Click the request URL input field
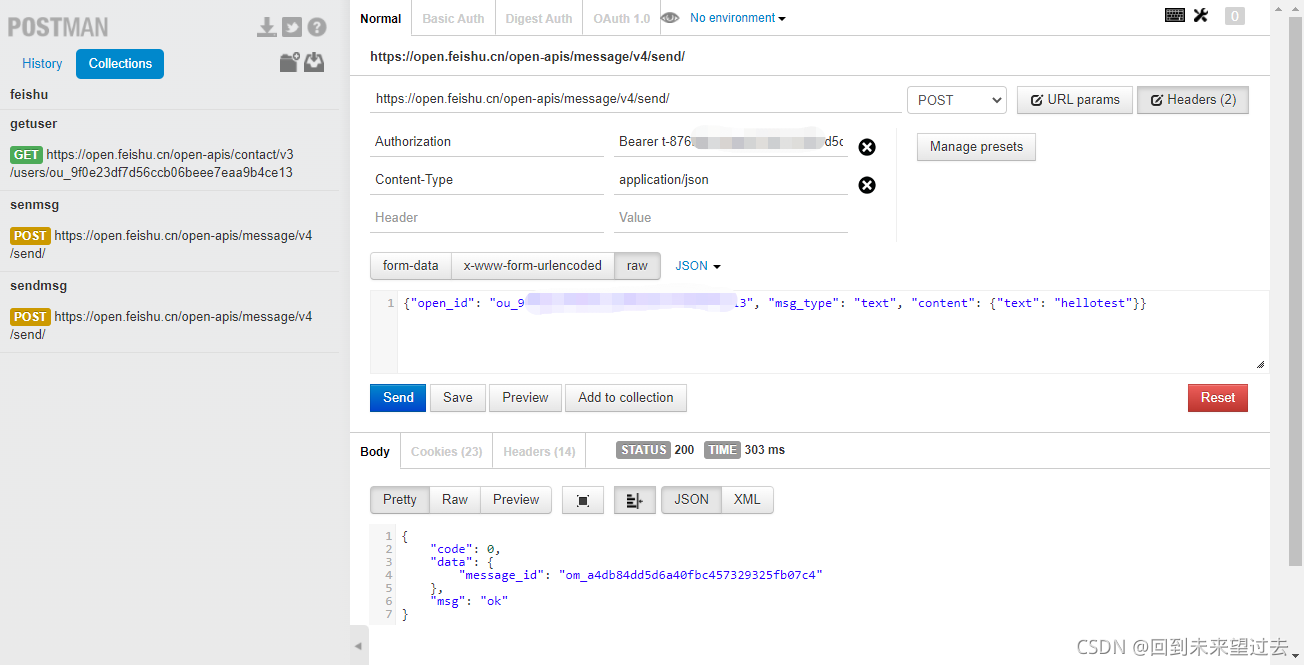Viewport: 1304px width, 665px height. click(635, 99)
